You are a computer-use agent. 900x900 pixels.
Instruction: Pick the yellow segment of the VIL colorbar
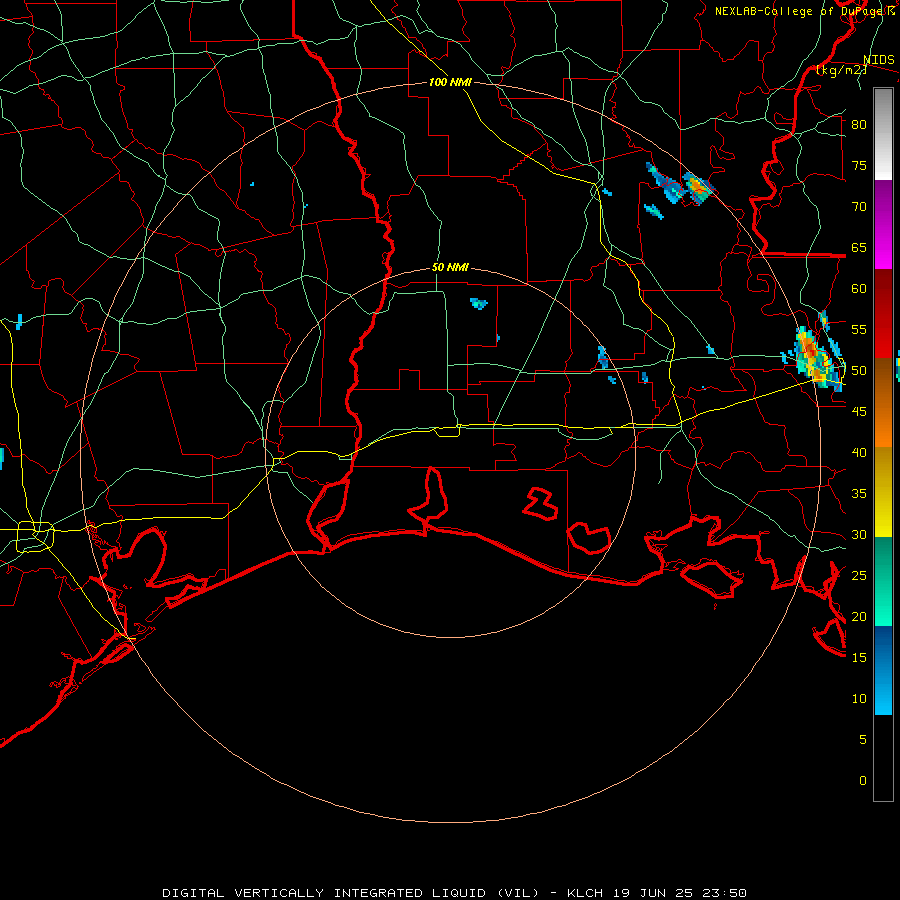(883, 492)
